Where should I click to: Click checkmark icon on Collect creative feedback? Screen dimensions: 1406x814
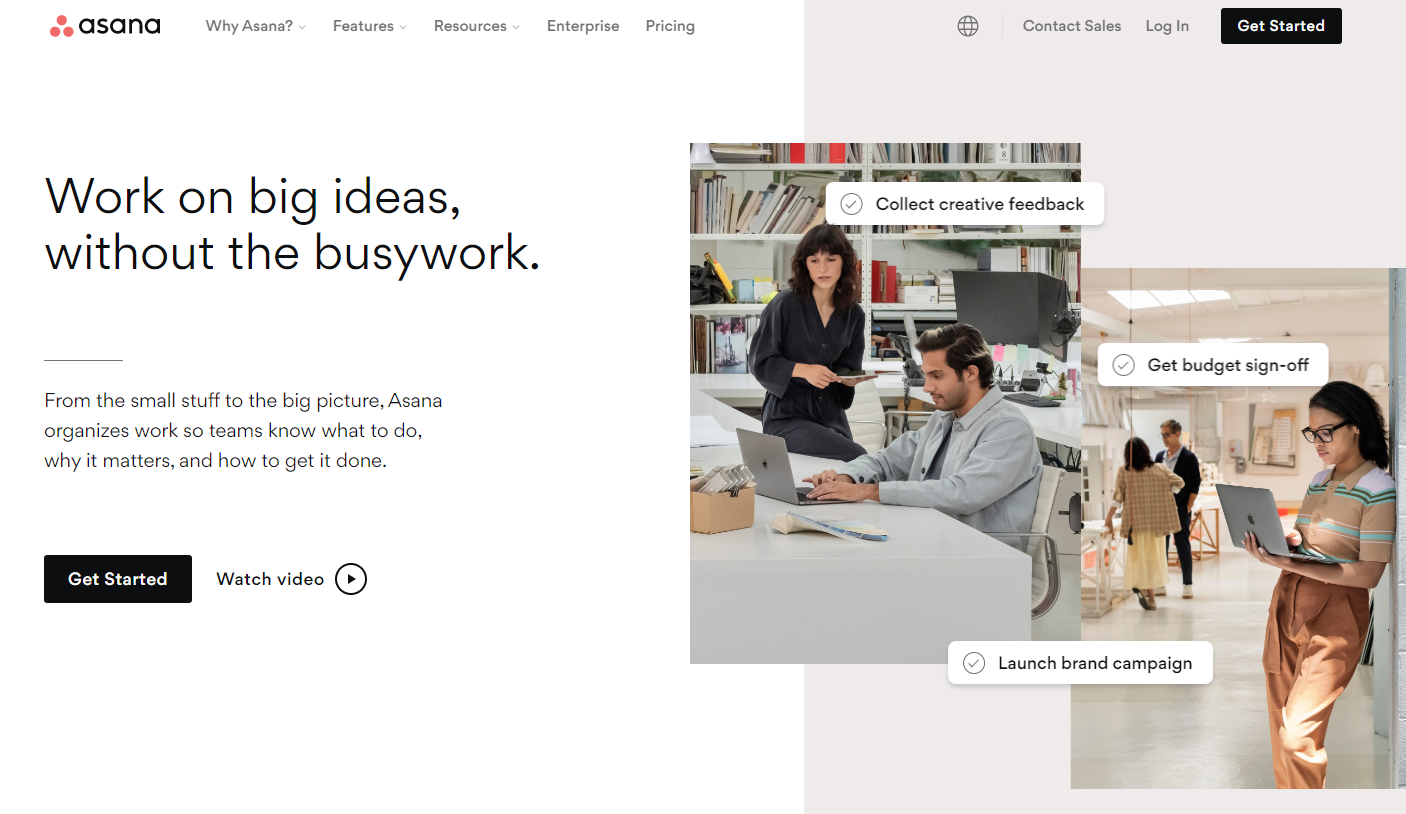851,204
